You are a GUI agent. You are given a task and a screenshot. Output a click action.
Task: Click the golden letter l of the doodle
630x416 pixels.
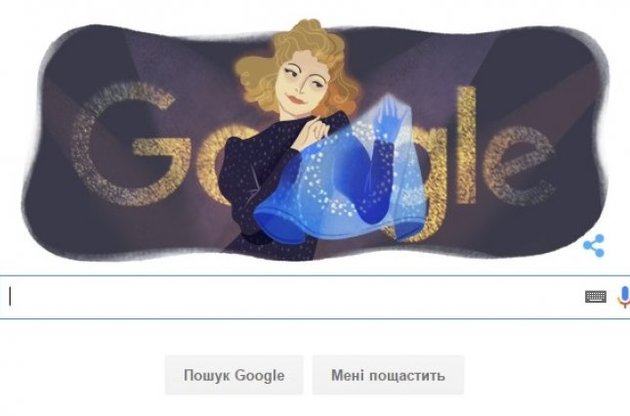466,145
